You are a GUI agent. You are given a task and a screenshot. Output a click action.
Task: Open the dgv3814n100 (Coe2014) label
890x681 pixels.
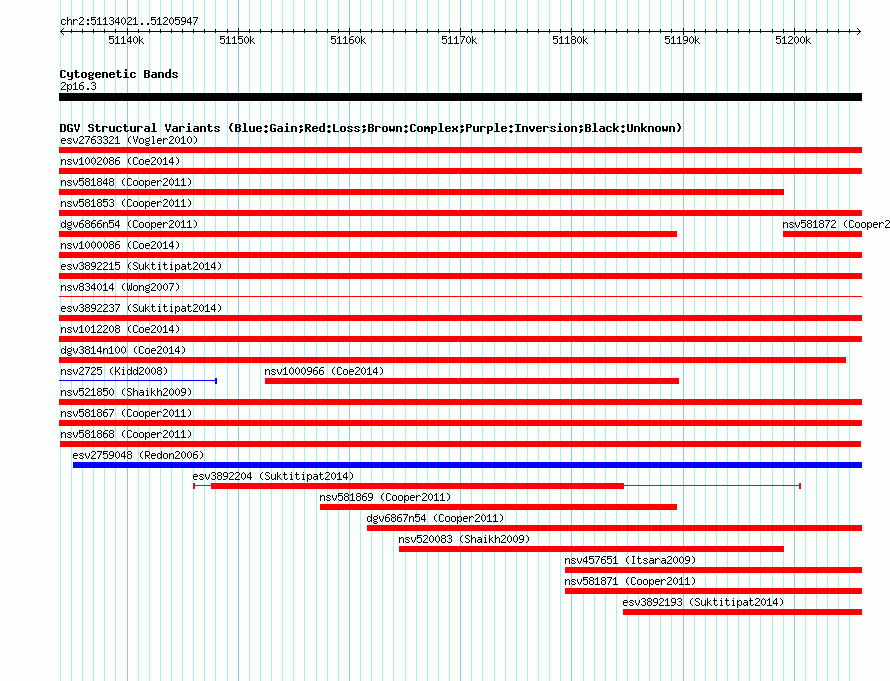123,350
